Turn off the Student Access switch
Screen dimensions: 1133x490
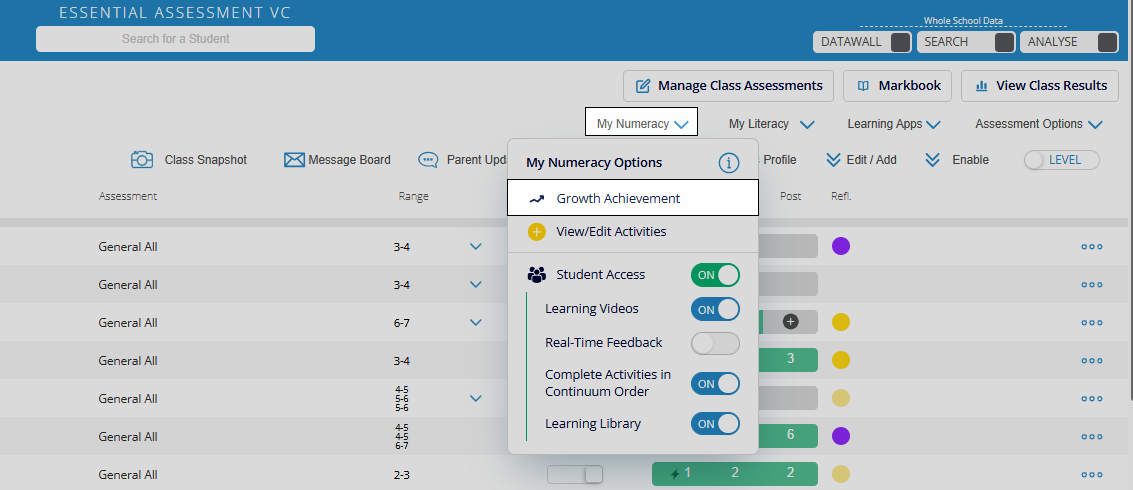coord(715,275)
